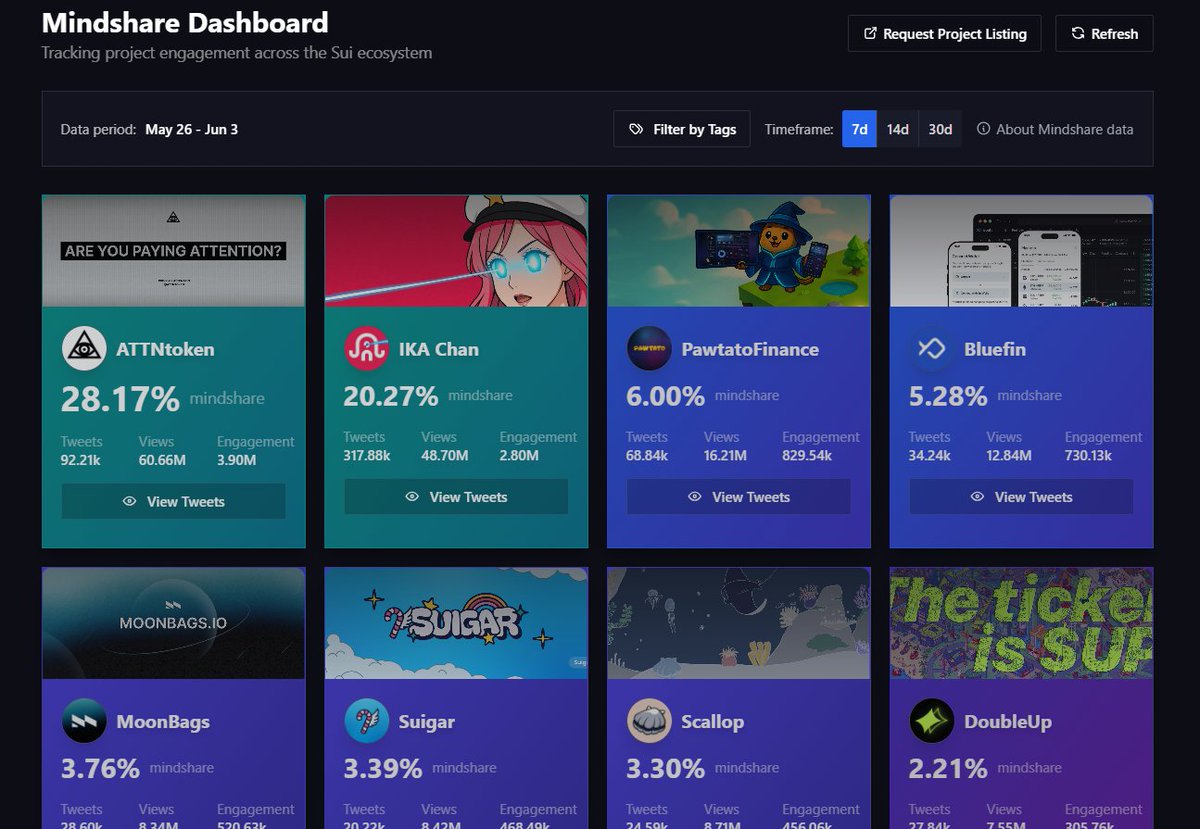Click the circular arrows icon in Refresh

click(1078, 34)
